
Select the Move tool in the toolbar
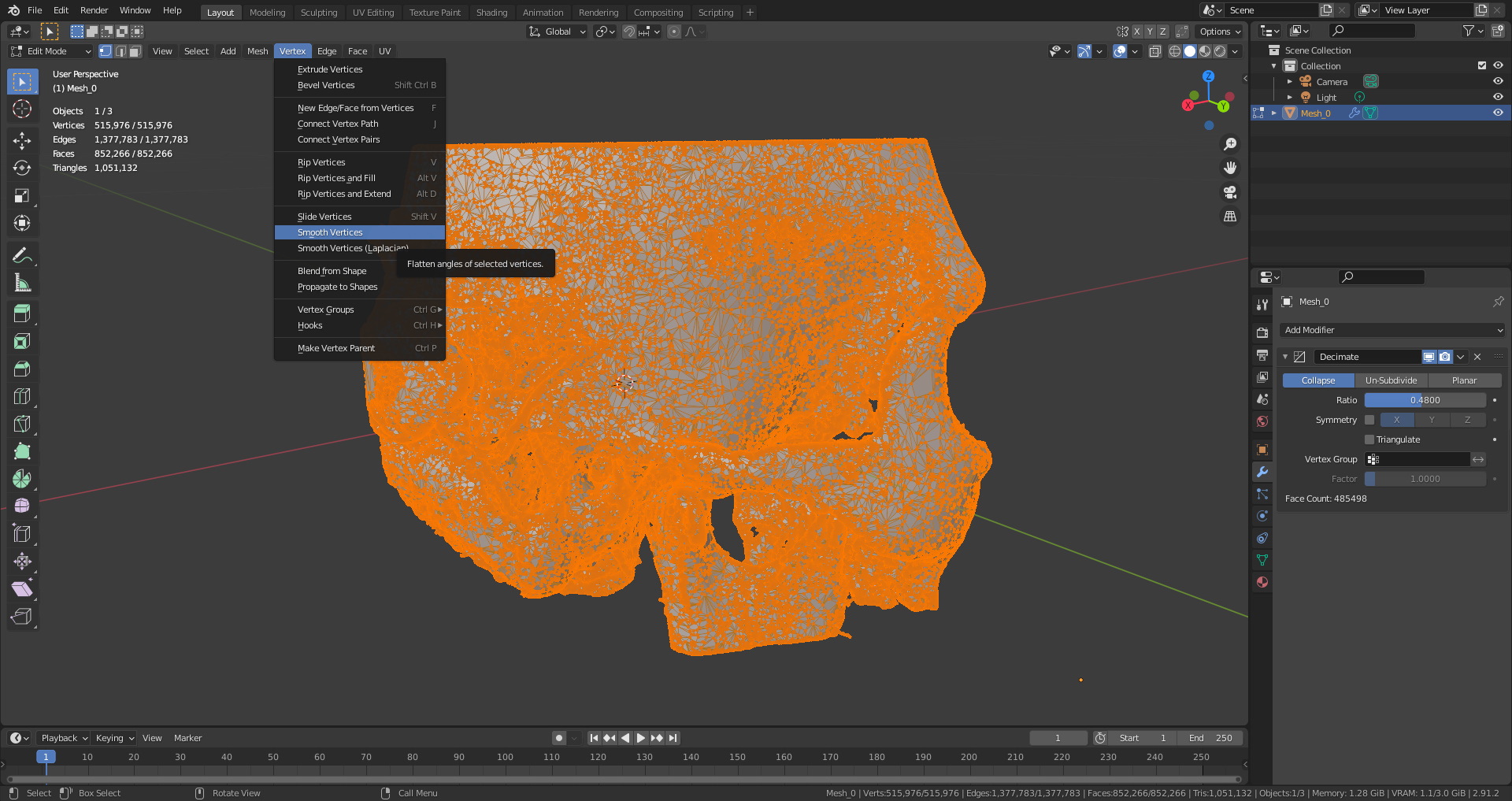pyautogui.click(x=22, y=140)
